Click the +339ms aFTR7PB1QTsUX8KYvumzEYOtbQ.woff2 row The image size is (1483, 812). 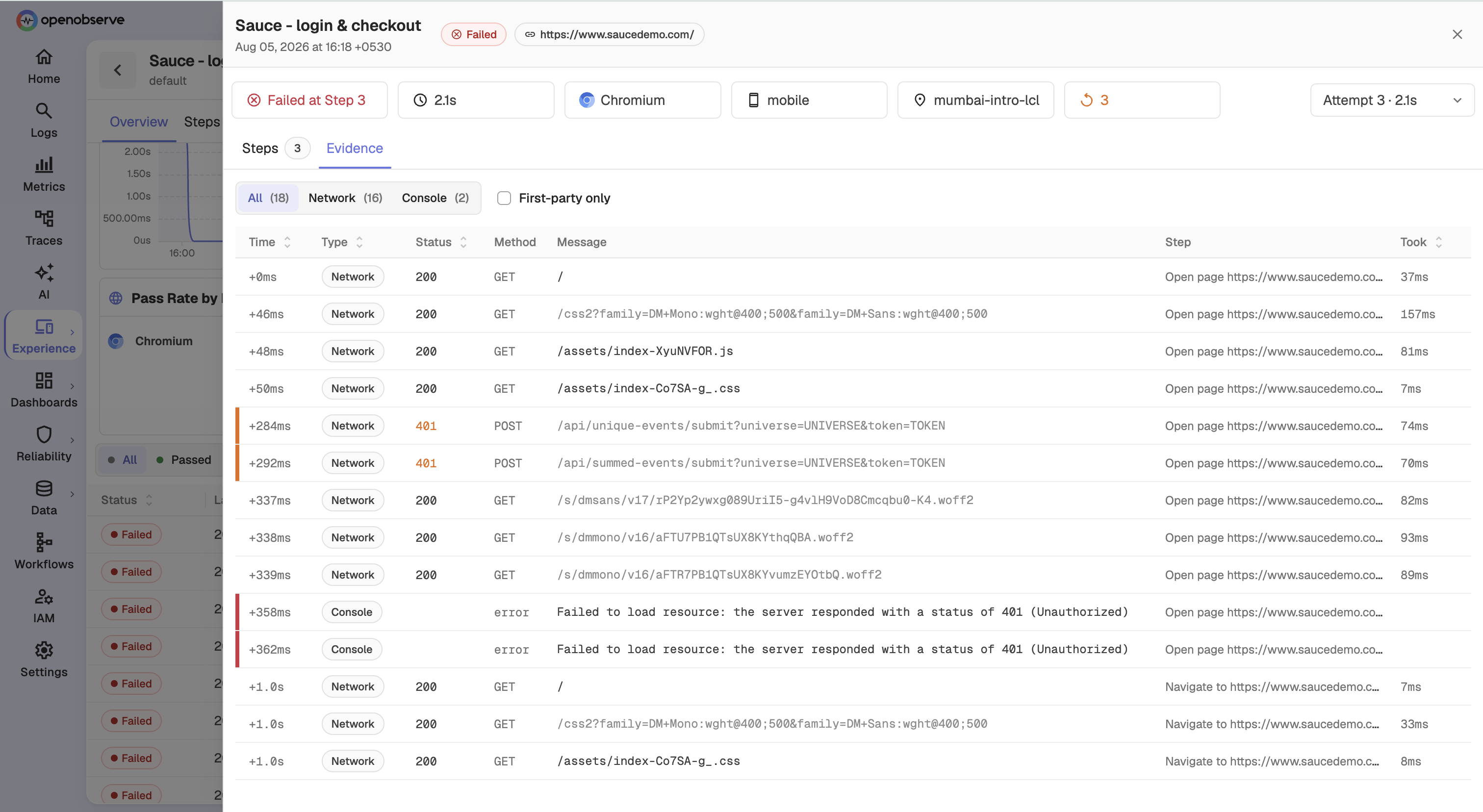853,575
